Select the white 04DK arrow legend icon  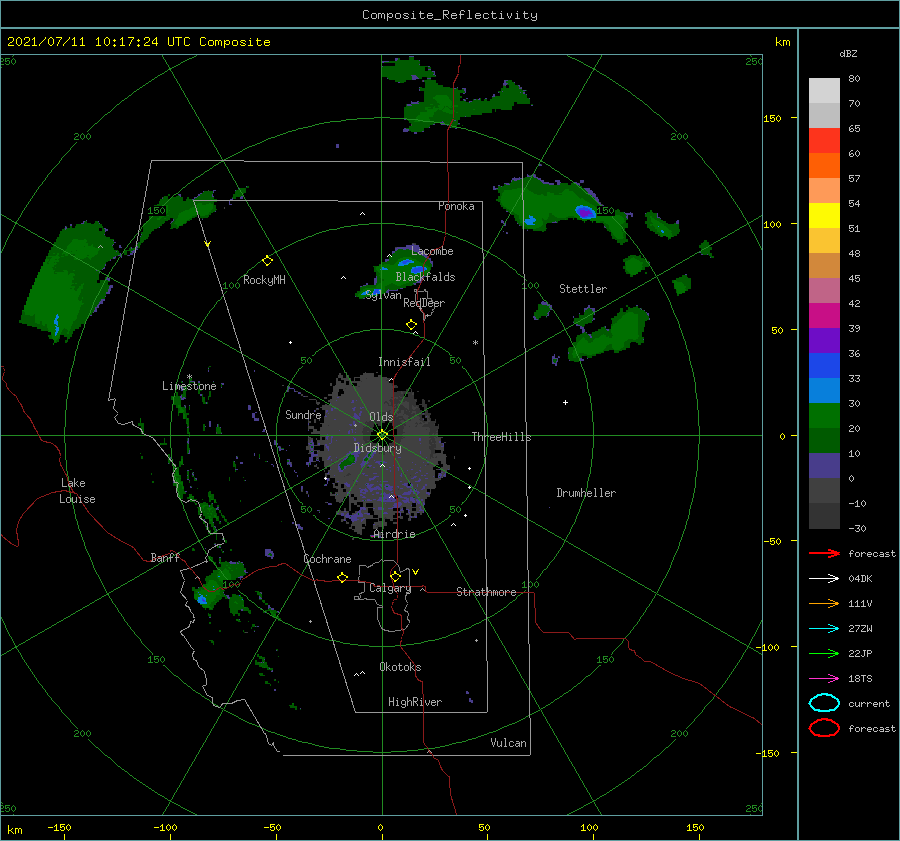pyautogui.click(x=824, y=579)
